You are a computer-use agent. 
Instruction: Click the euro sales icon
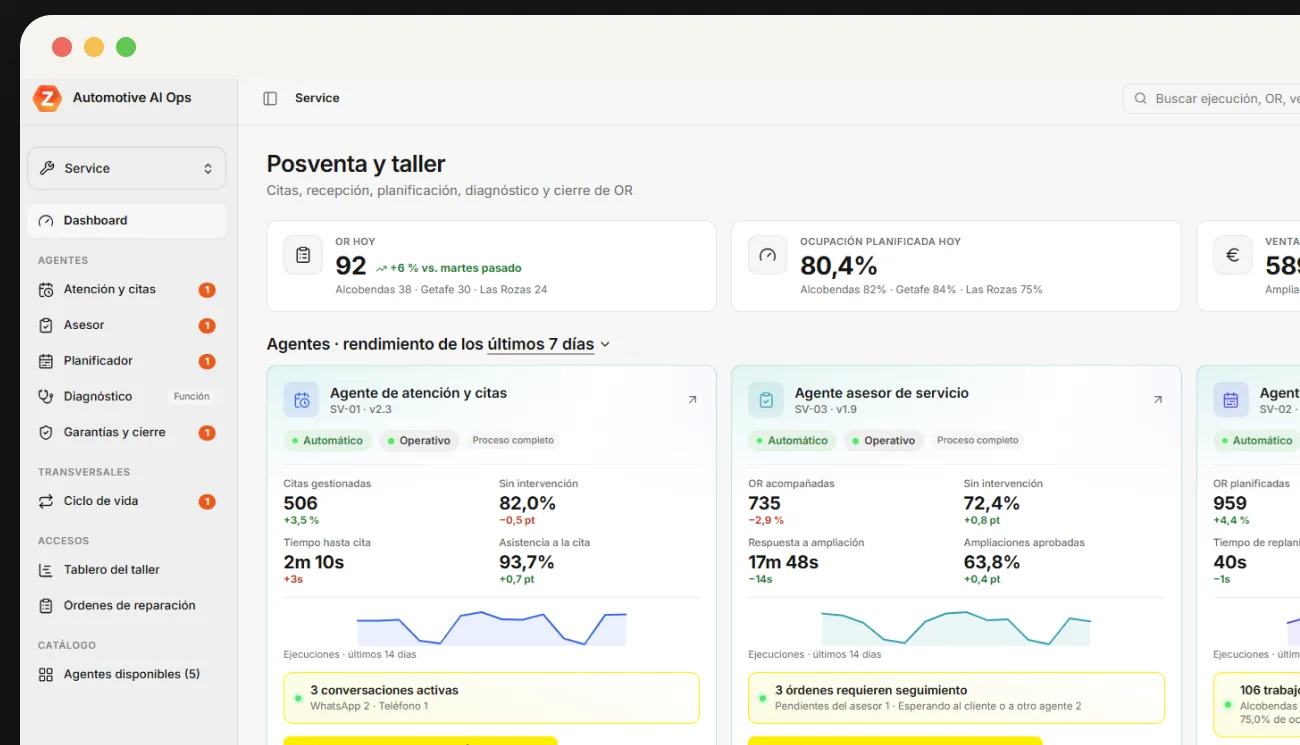click(x=1233, y=255)
